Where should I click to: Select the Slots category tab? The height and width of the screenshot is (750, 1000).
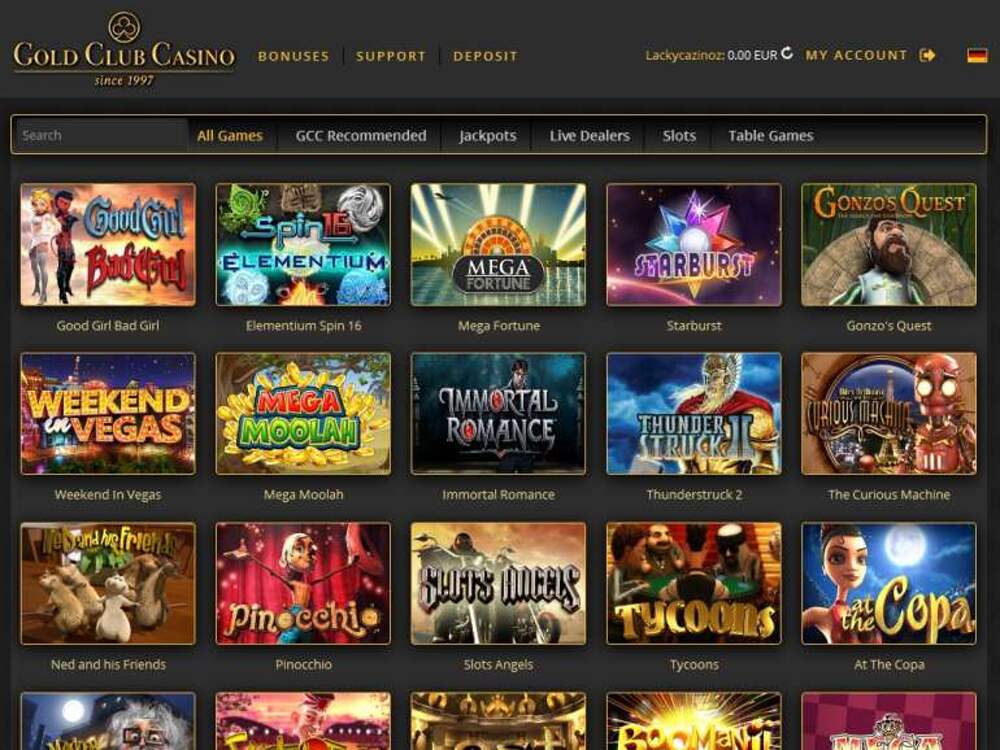(679, 135)
